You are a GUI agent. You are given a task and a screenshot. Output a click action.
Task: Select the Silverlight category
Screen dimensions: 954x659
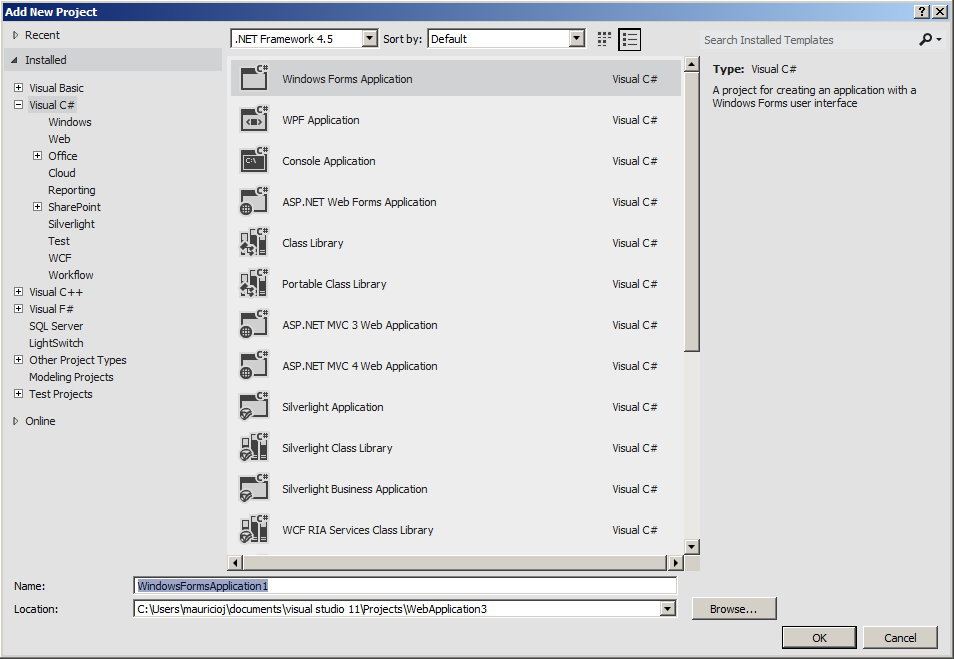coord(72,224)
